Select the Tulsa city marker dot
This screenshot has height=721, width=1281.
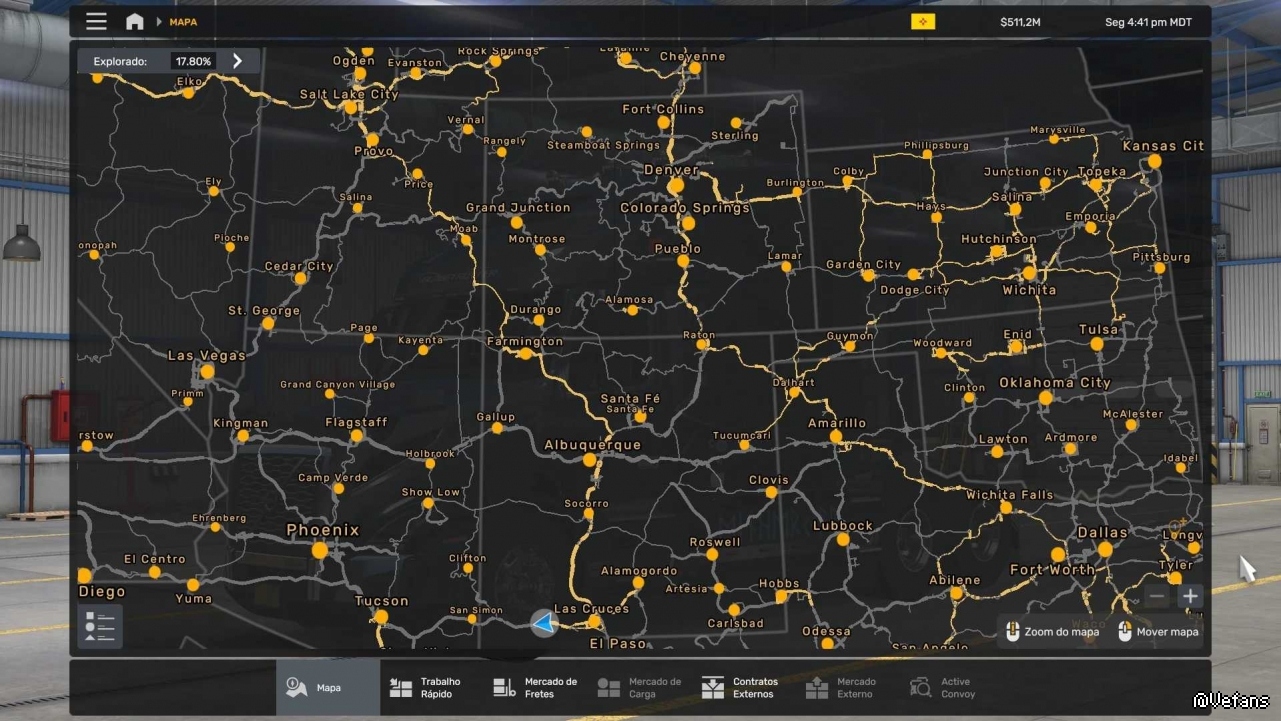click(1097, 344)
